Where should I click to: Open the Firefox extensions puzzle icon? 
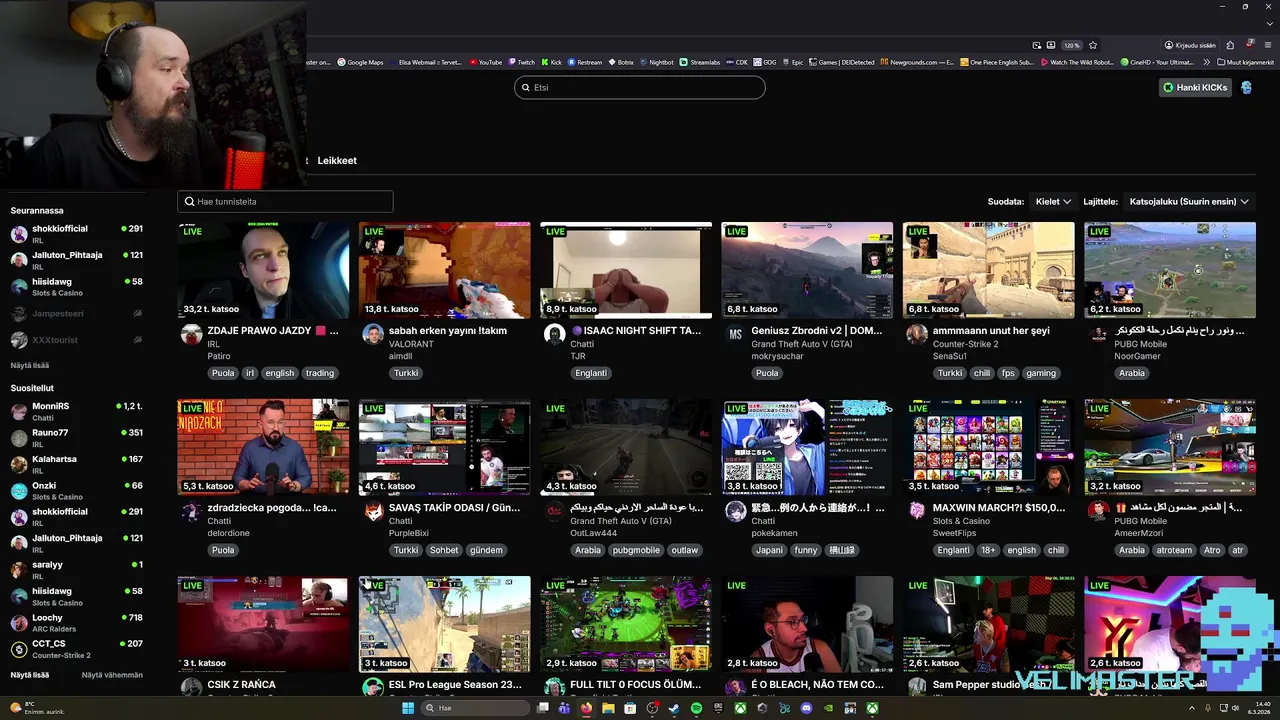[1230, 45]
